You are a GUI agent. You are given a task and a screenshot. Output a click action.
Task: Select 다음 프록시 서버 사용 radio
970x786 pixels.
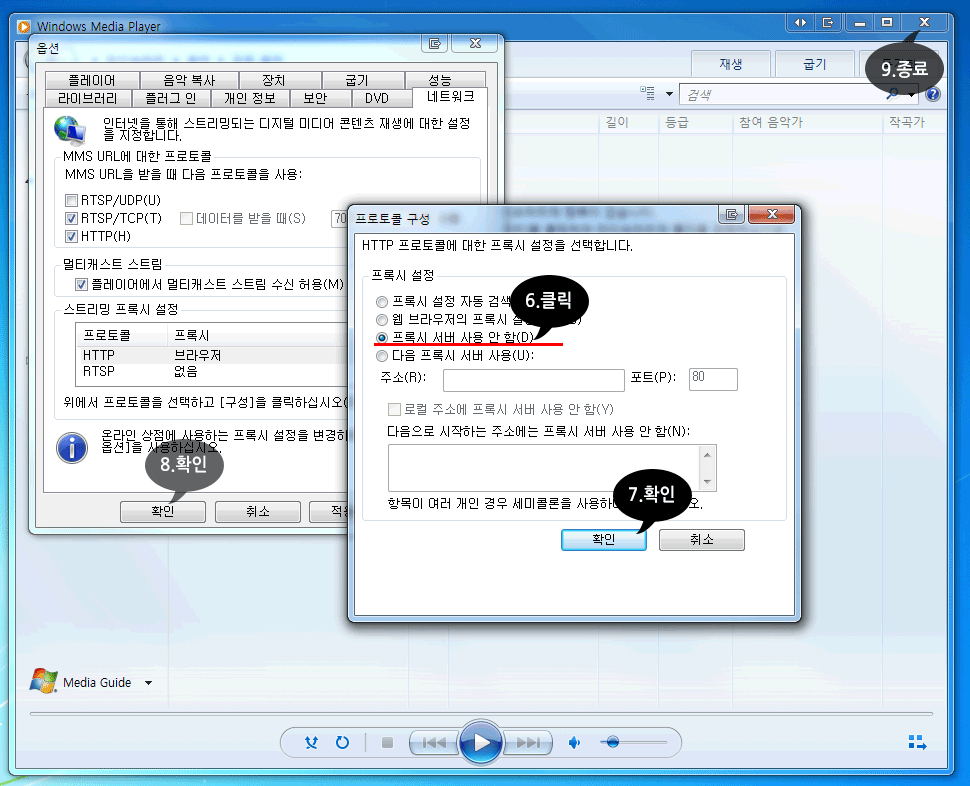click(382, 356)
